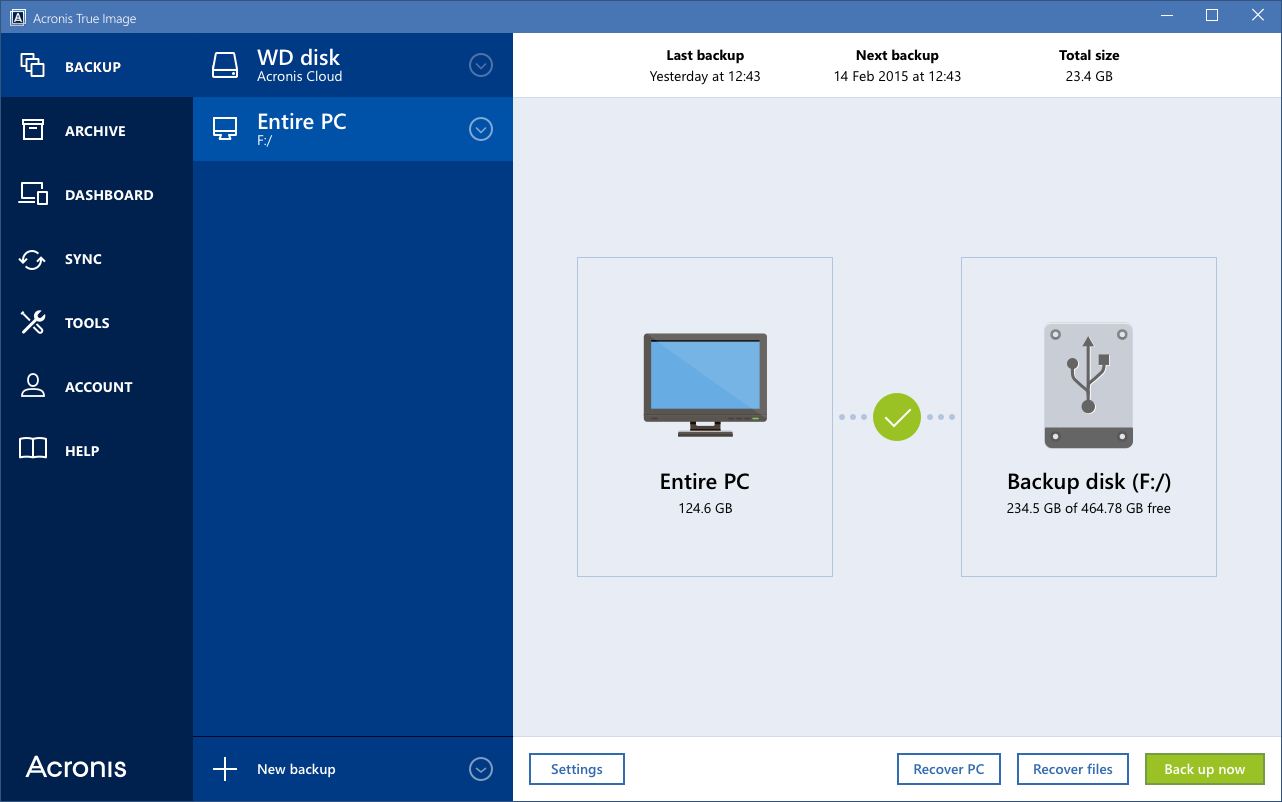Click the Sync arrows icon
The width and height of the screenshot is (1282, 802).
33,259
